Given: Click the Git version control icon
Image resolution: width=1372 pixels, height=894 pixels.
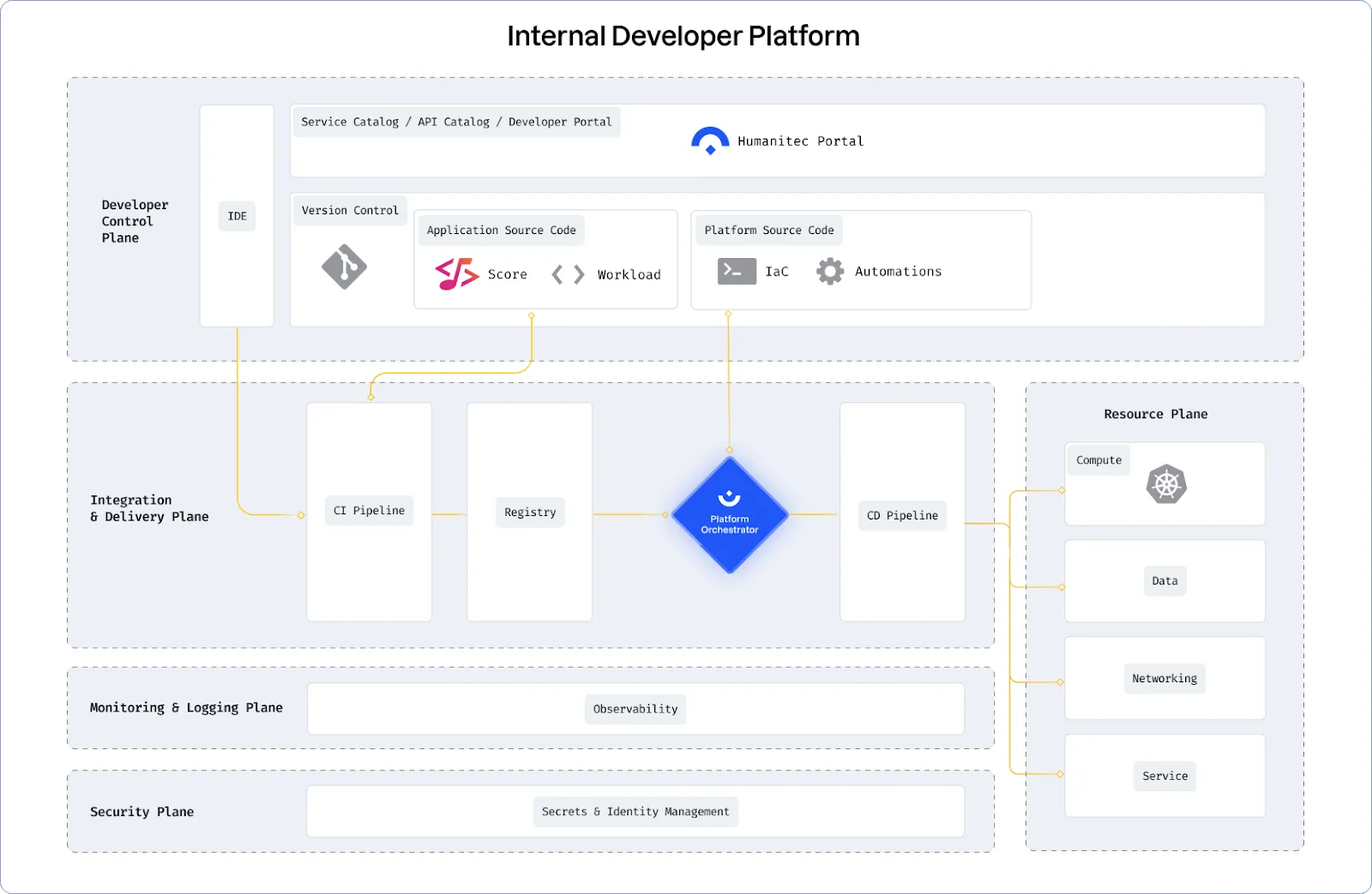Looking at the screenshot, I should click(x=344, y=267).
